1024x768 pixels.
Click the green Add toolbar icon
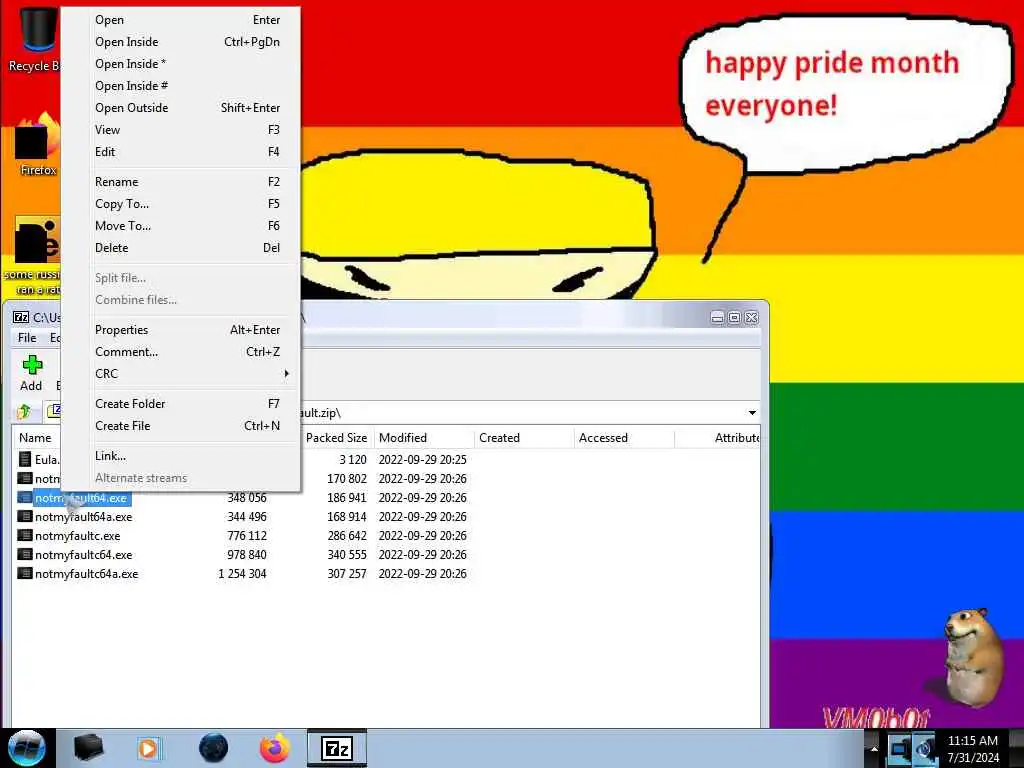tap(31, 364)
